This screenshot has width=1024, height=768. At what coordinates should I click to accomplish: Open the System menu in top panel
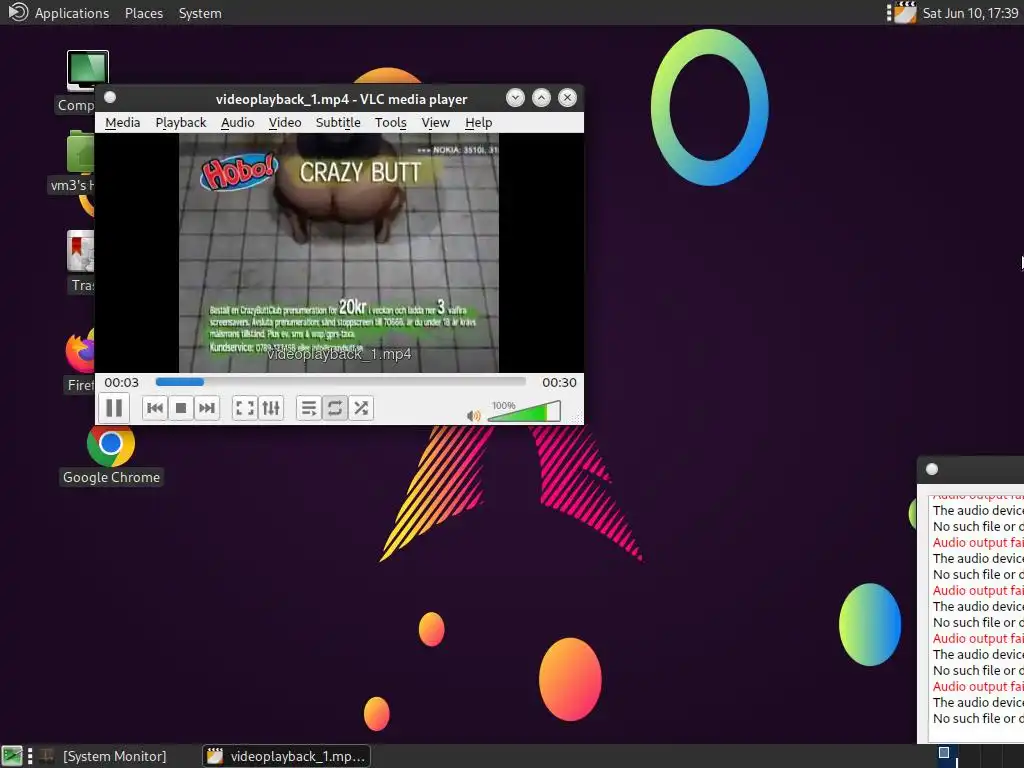[x=200, y=13]
